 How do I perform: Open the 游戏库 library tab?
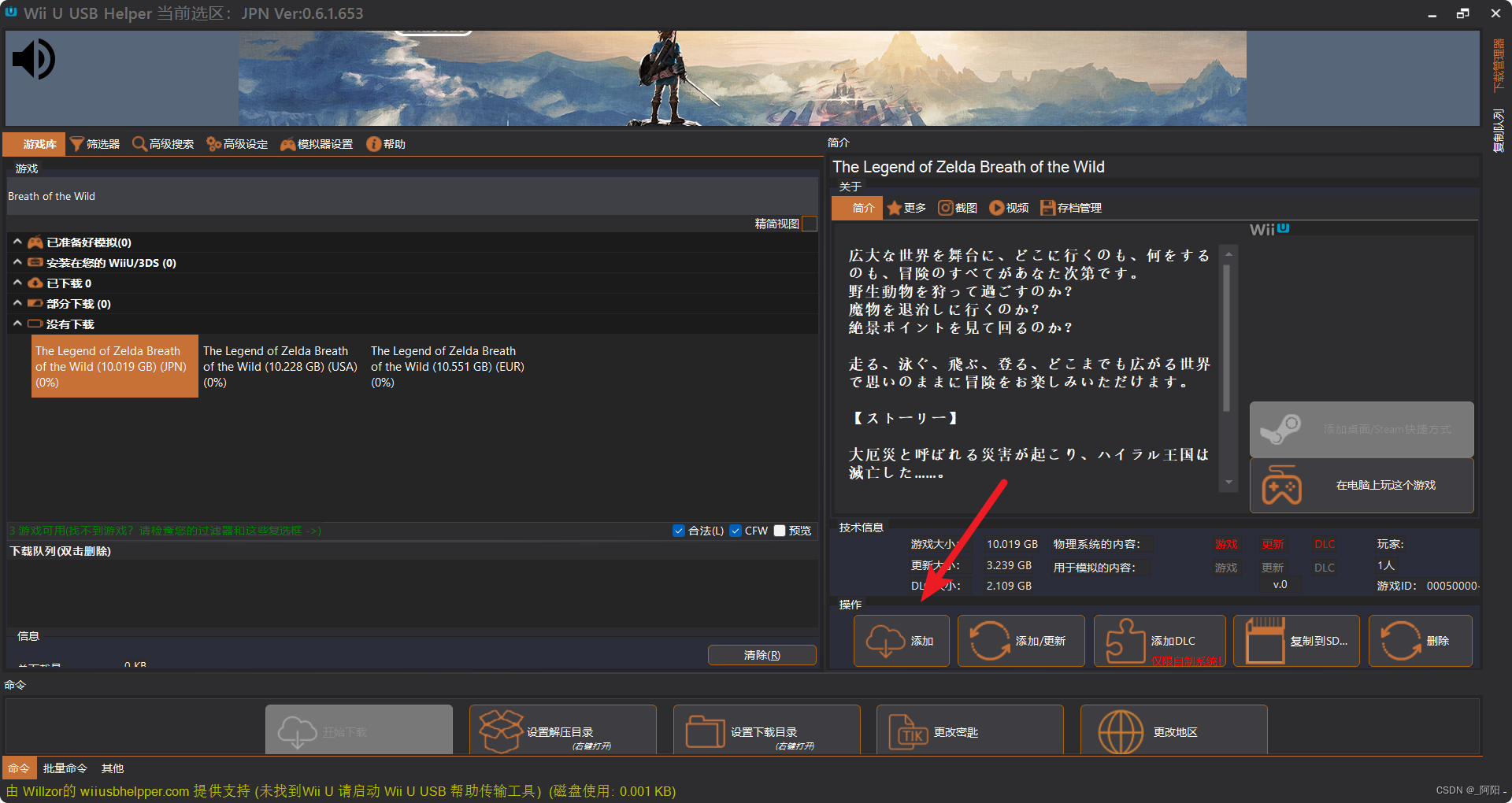(x=35, y=144)
